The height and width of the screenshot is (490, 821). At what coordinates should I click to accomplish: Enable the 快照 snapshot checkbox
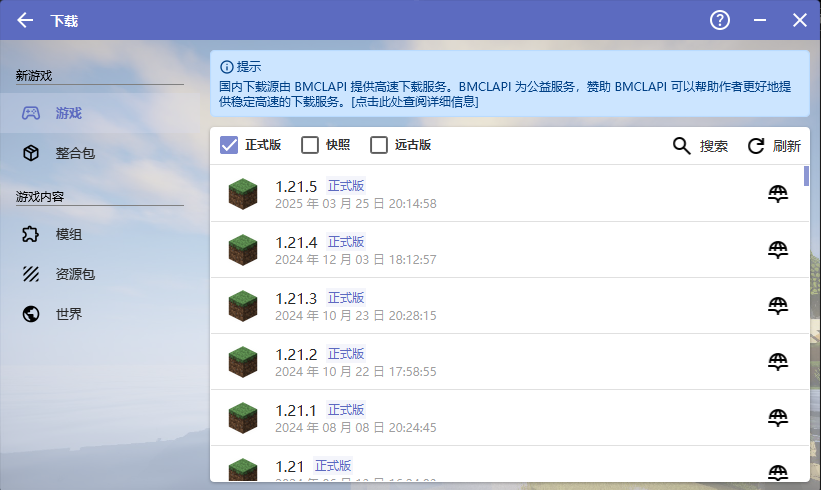click(310, 145)
